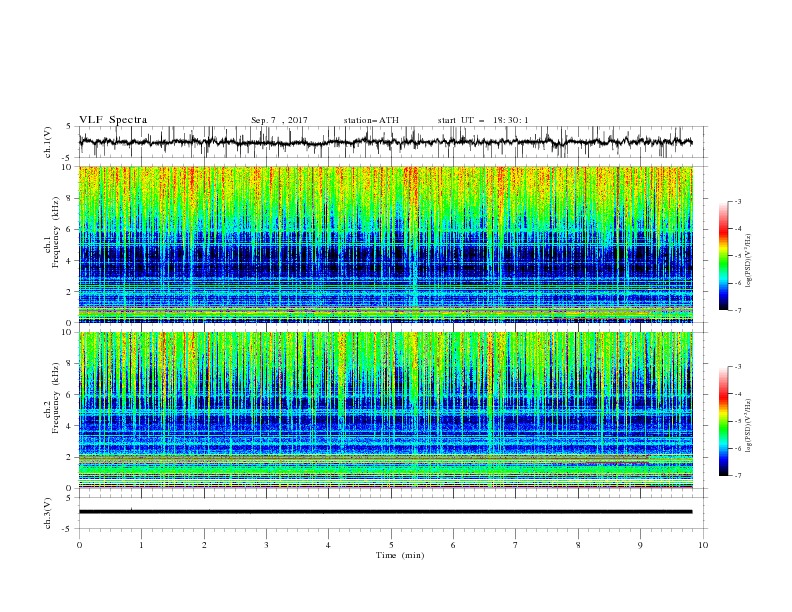Click the time axis tick label "2"

click(x=204, y=545)
